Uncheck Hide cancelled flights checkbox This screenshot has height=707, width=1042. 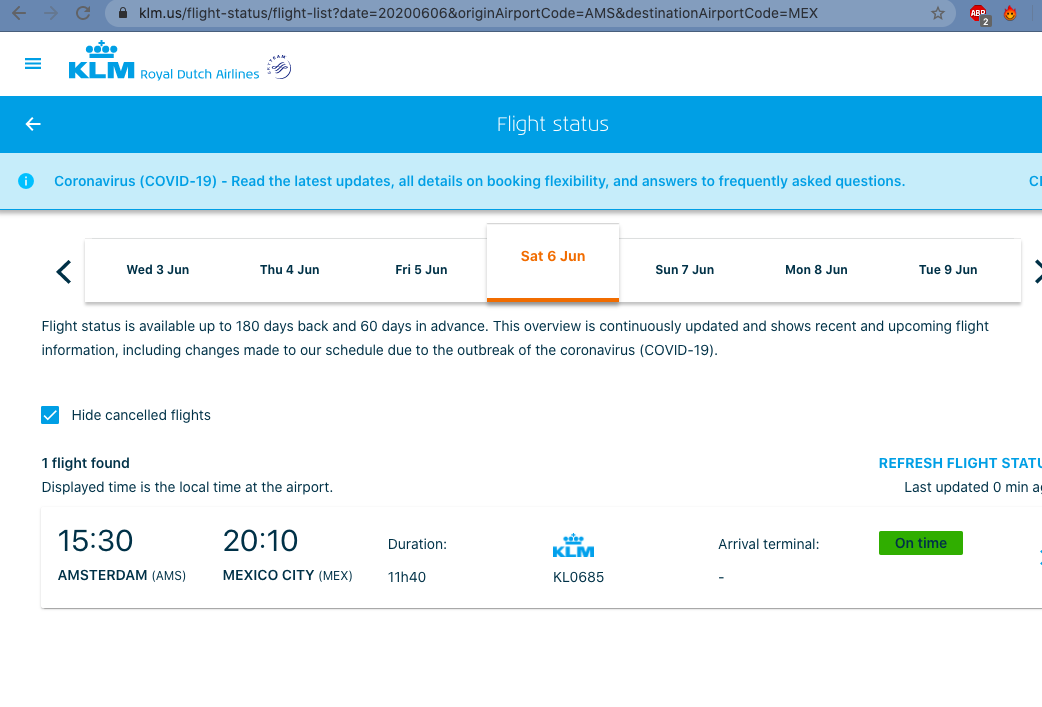coord(50,415)
